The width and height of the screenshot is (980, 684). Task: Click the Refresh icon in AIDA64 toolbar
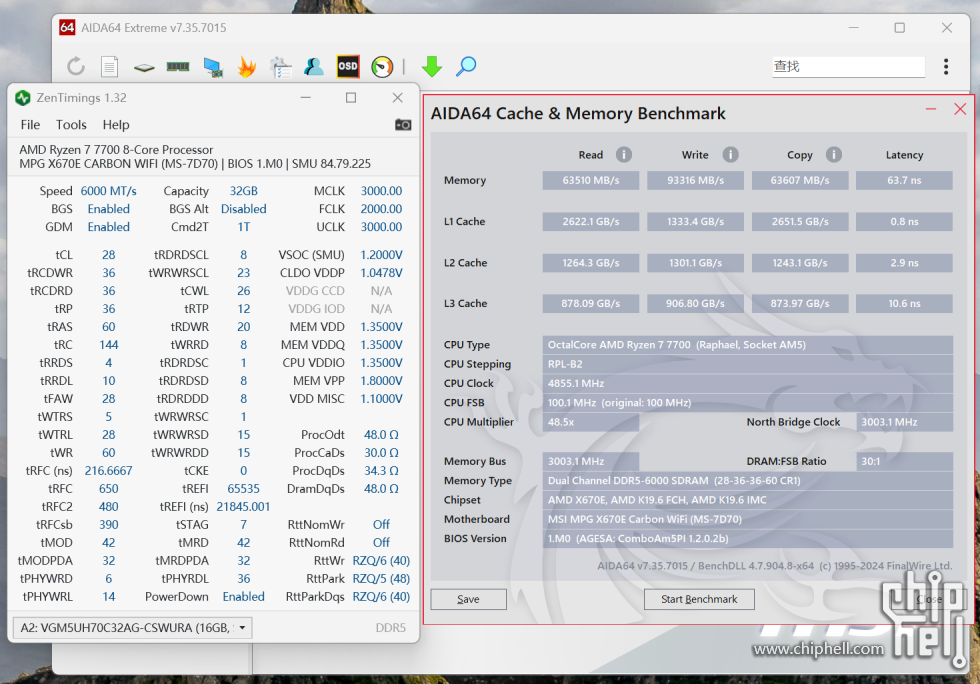(x=76, y=66)
